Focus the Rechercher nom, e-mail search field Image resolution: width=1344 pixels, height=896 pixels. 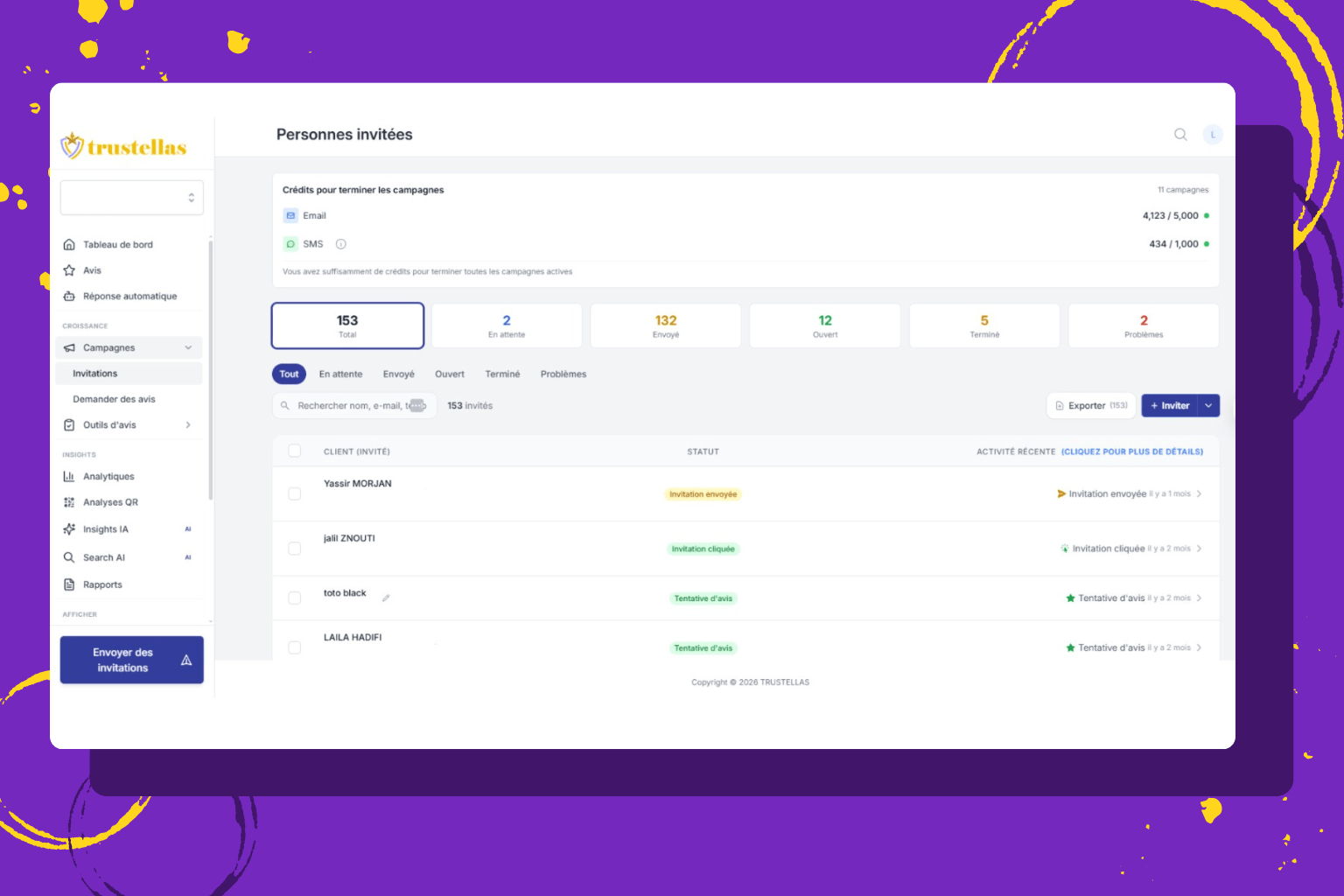(x=348, y=406)
